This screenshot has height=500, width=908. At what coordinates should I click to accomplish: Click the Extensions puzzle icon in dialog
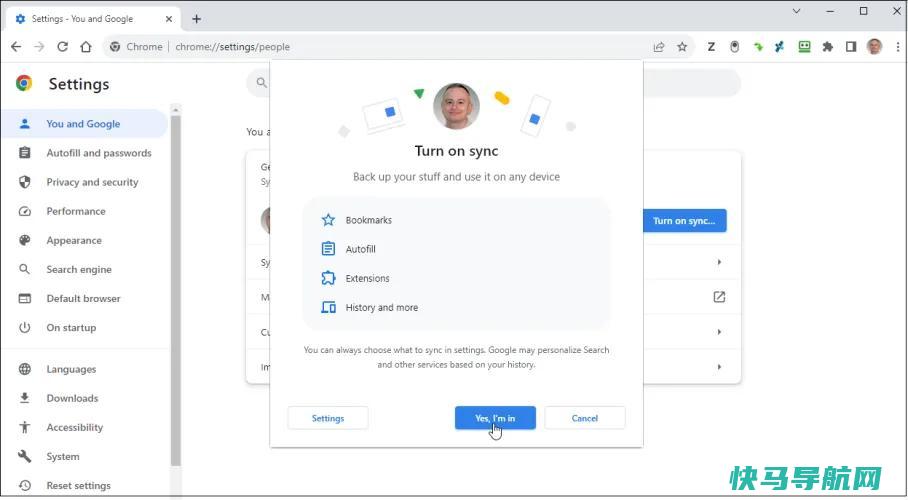click(328, 278)
